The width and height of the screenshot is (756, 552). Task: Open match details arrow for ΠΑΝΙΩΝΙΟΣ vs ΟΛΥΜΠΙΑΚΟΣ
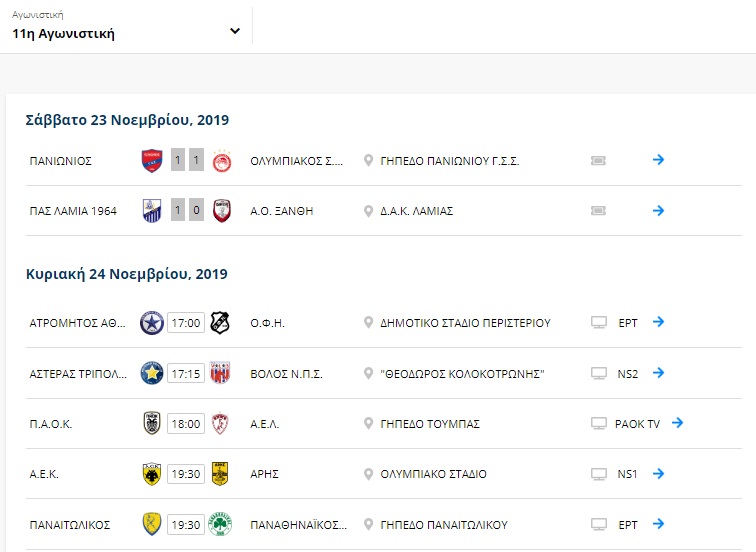pos(658,160)
